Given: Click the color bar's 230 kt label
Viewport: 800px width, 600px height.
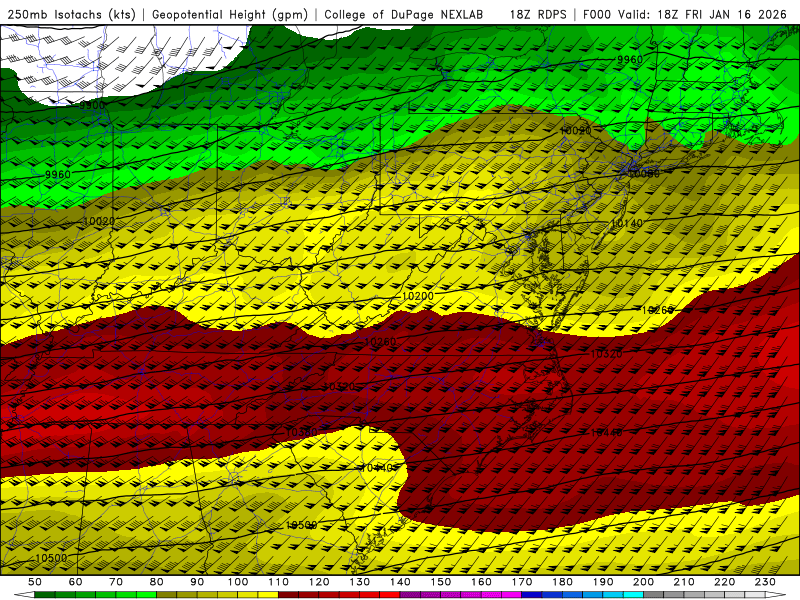Looking at the screenshot, I should point(765,582).
